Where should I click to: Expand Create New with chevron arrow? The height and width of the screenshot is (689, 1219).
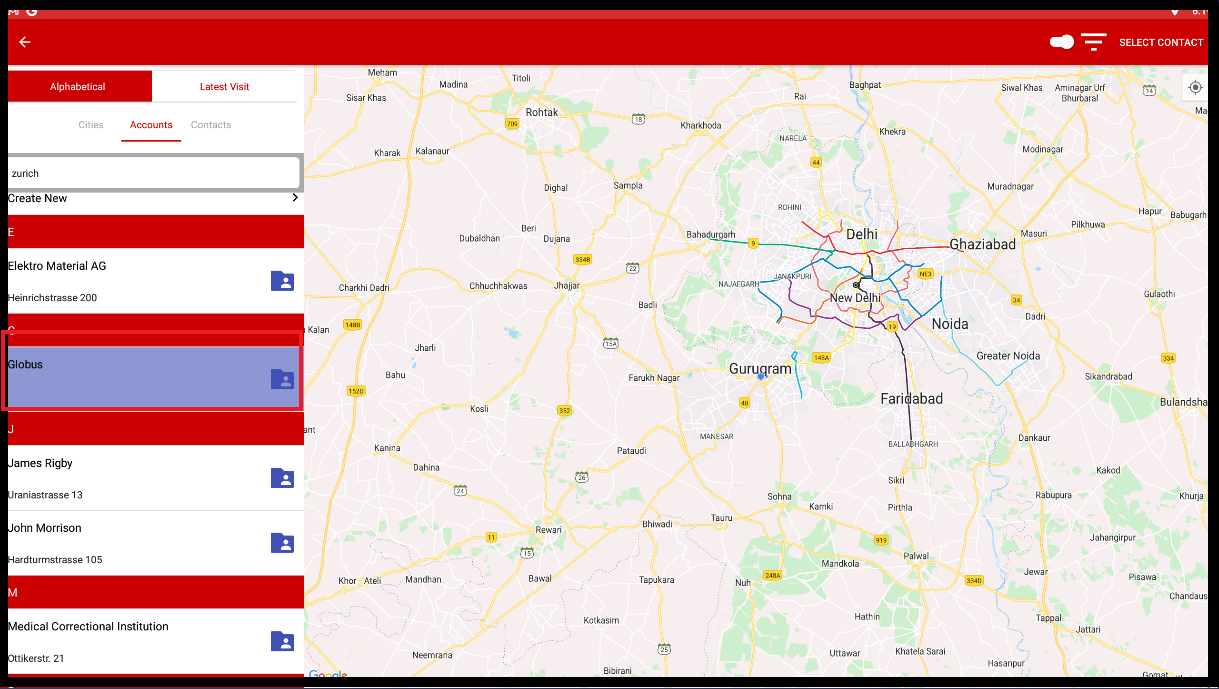[x=295, y=198]
